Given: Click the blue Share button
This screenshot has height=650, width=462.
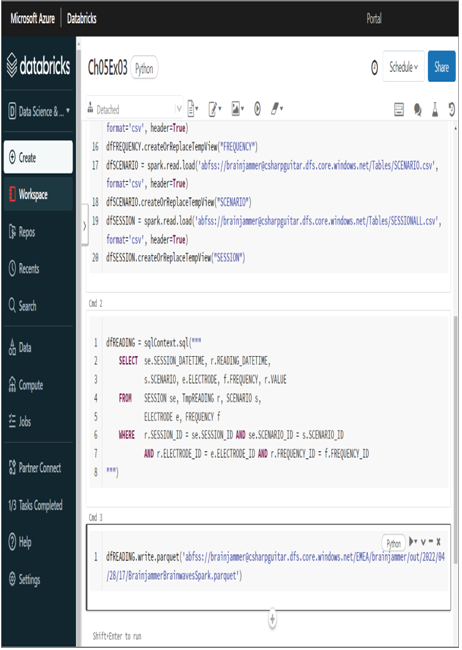Looking at the screenshot, I should (x=441, y=67).
